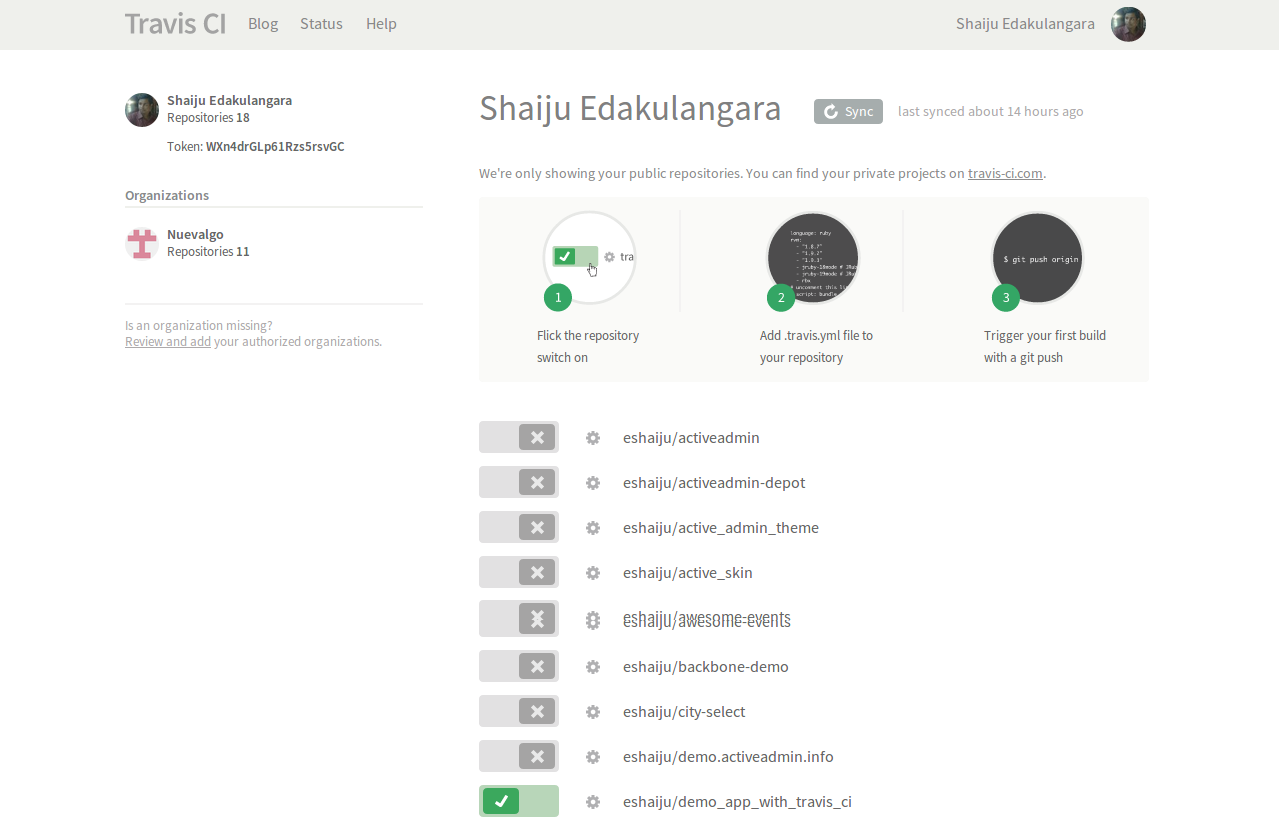Open settings gear for eshaiju/demo_app_with_travis_ci

click(592, 801)
